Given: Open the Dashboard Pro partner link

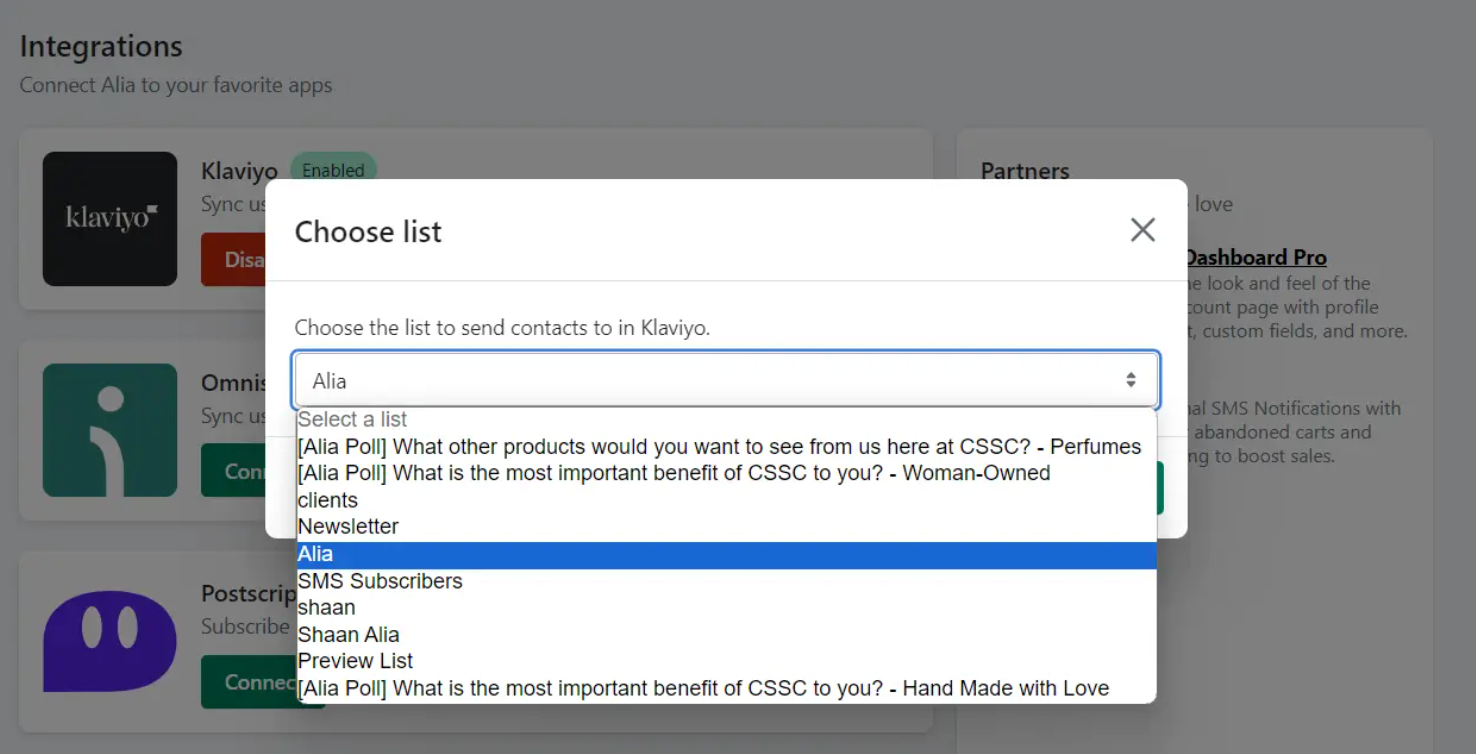Looking at the screenshot, I should pyautogui.click(x=1255, y=257).
